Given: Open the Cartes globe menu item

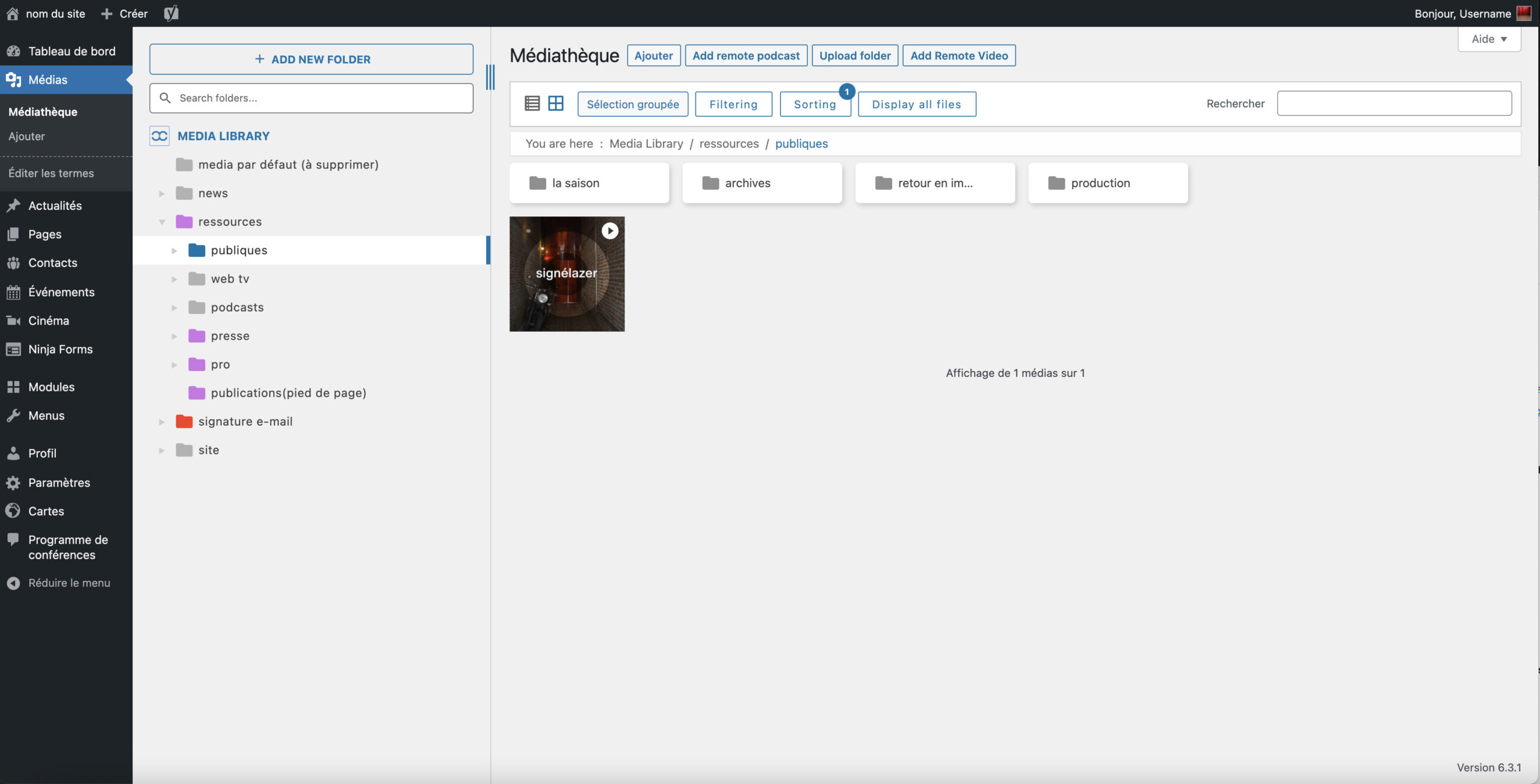Looking at the screenshot, I should [46, 511].
